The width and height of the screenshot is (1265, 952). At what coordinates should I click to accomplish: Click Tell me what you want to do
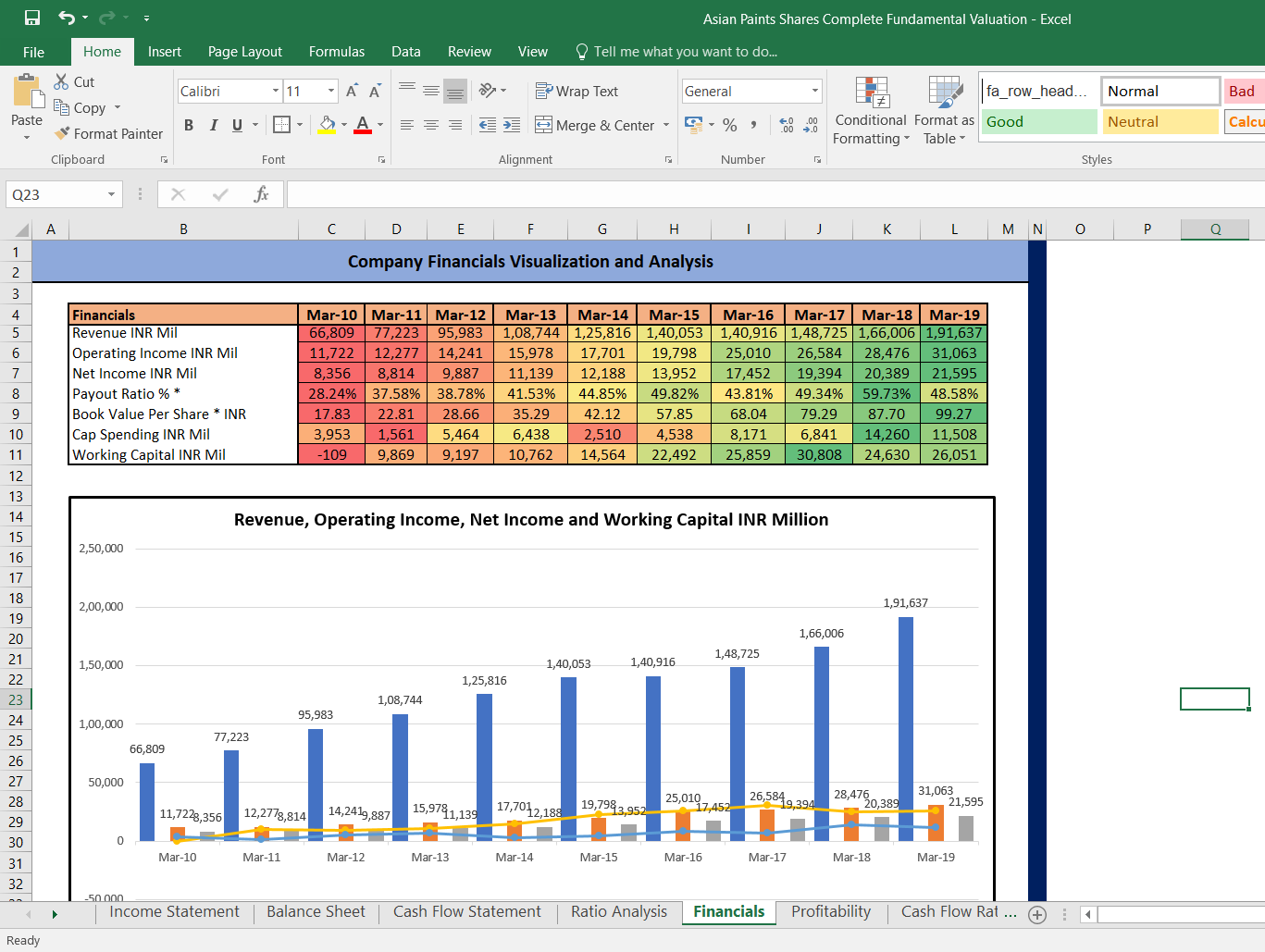tap(676, 52)
